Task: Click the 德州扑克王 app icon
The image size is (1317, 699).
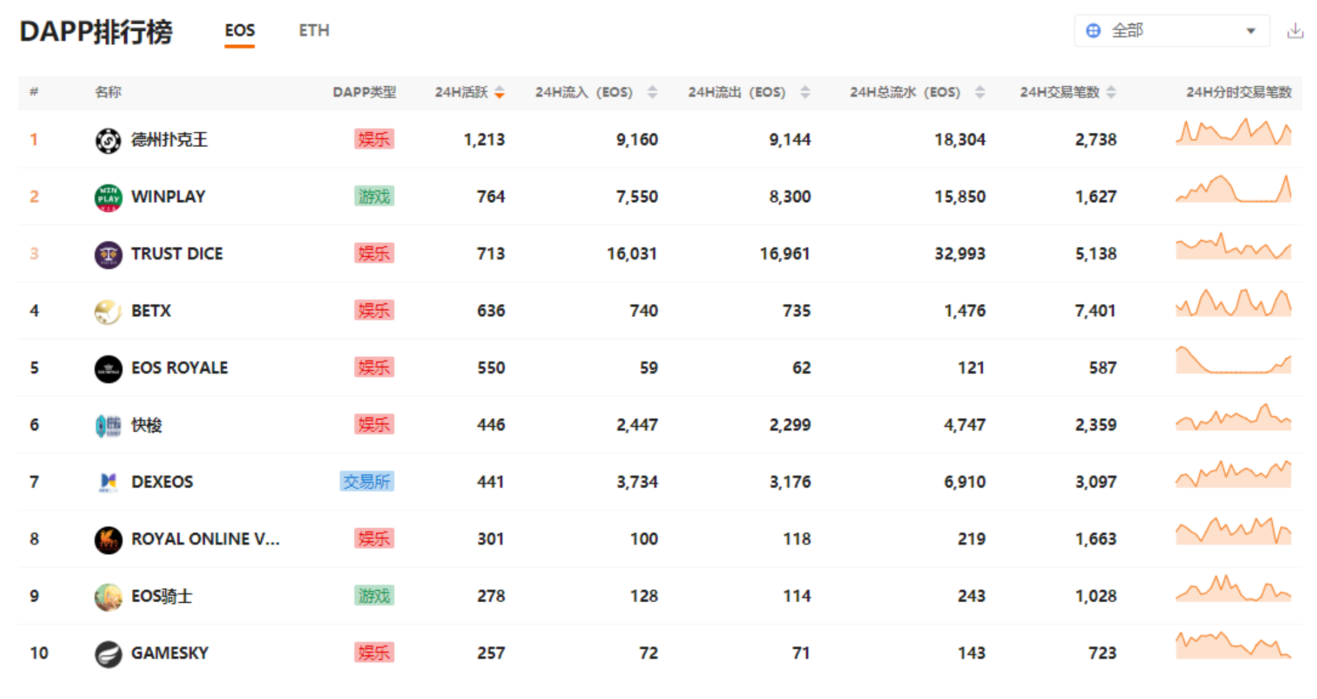Action: click(108, 140)
